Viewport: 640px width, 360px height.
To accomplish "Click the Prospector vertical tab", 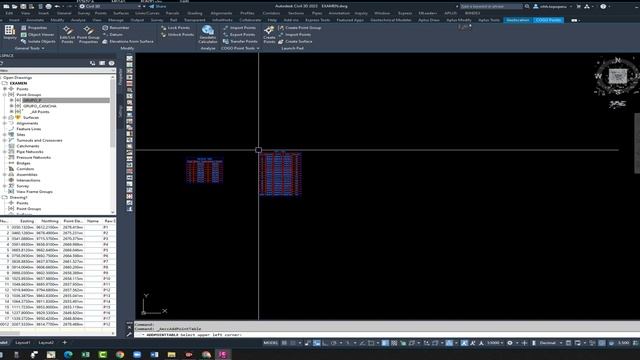I will click(x=120, y=78).
